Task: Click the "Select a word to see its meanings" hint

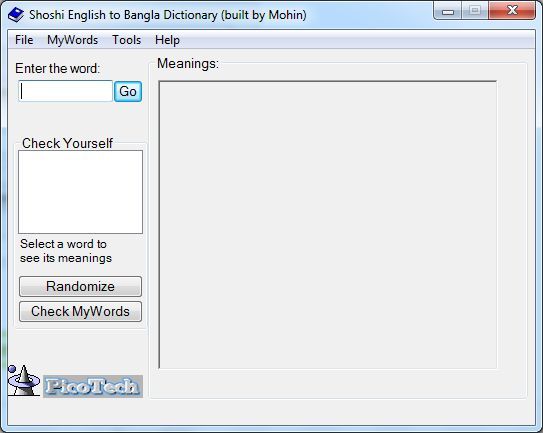Action: [x=66, y=251]
